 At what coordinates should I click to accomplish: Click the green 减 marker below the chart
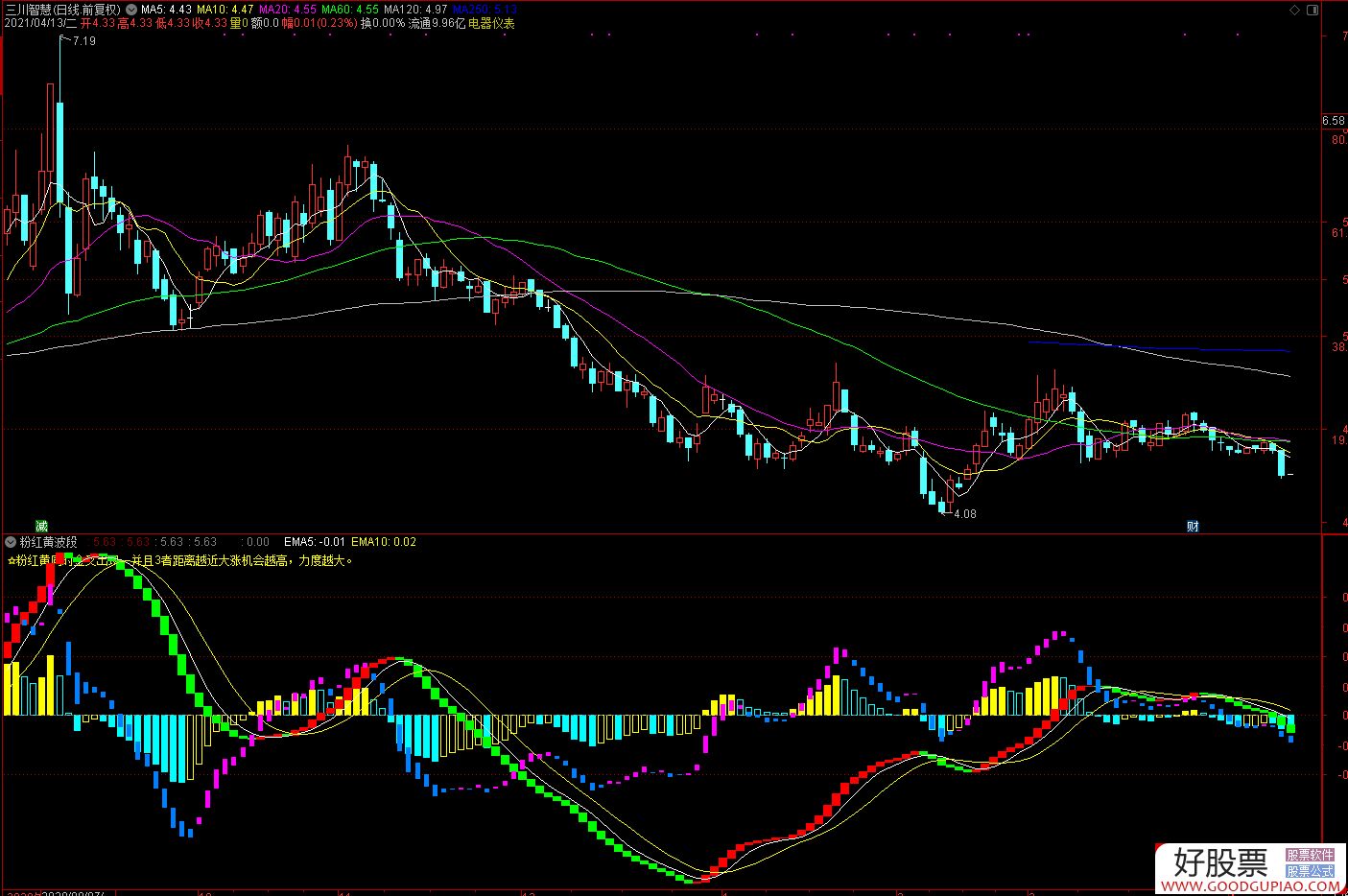41,526
